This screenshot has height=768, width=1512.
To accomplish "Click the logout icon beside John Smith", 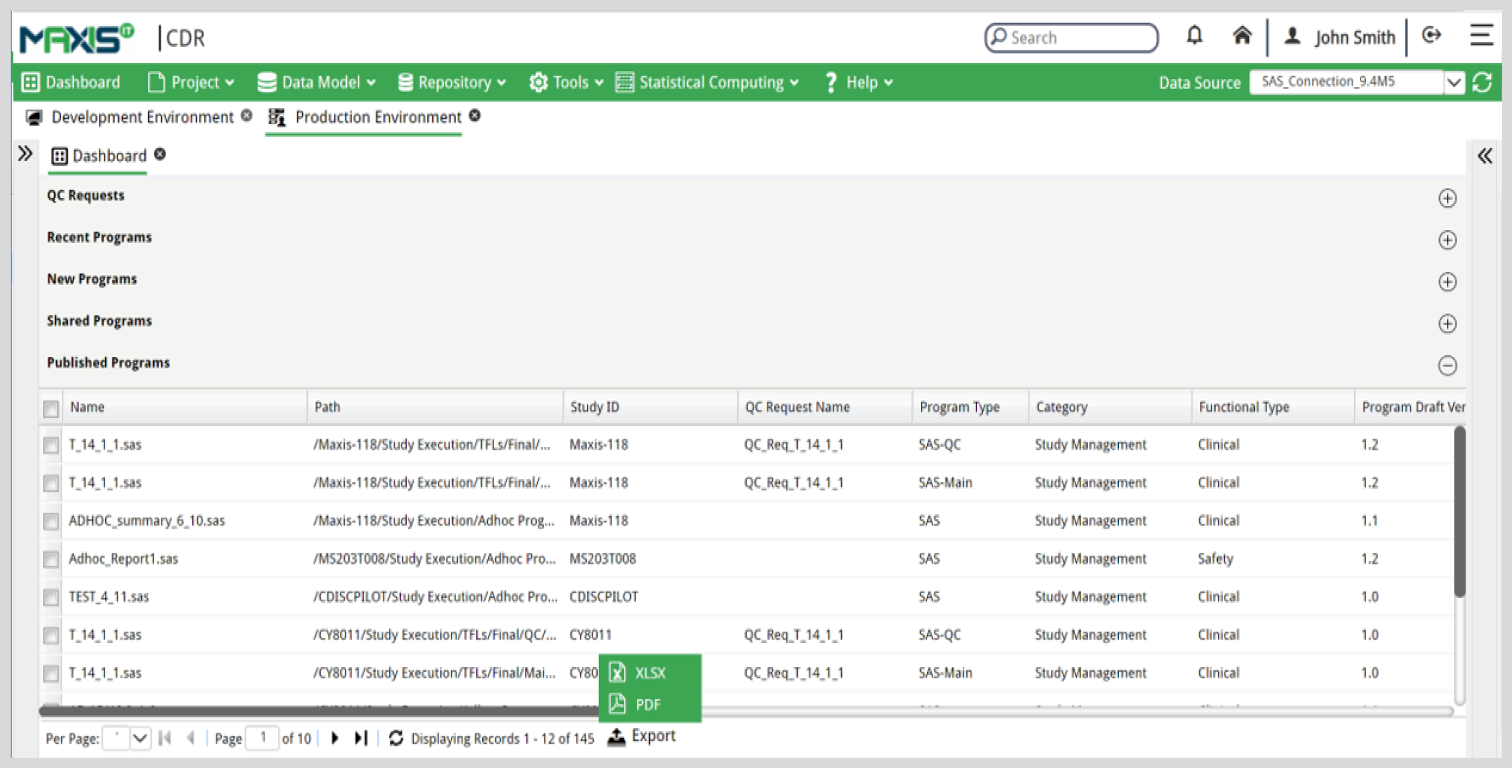I will [1432, 36].
